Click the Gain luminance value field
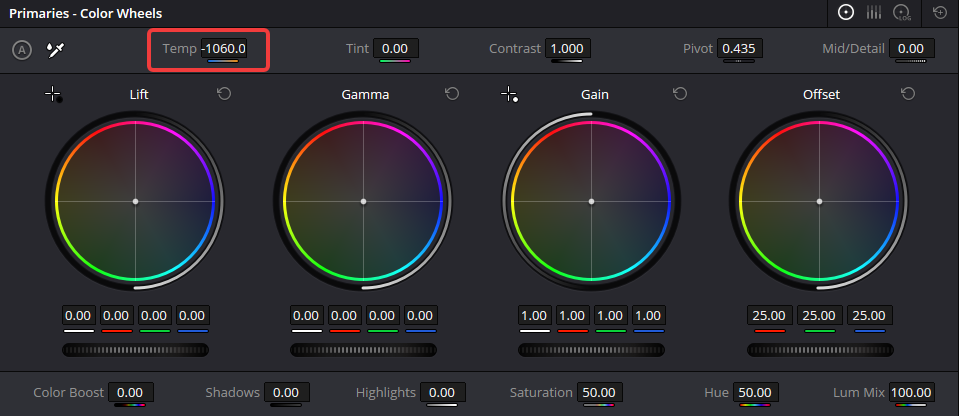959x416 pixels. [x=535, y=316]
